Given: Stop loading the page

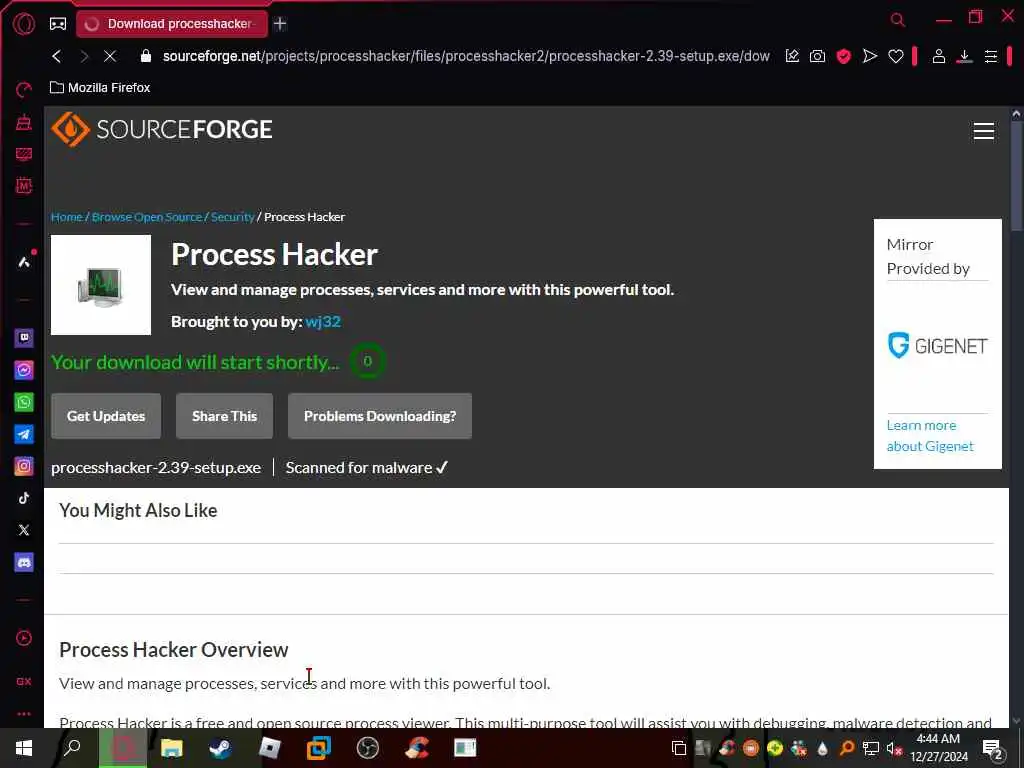Looking at the screenshot, I should point(110,56).
